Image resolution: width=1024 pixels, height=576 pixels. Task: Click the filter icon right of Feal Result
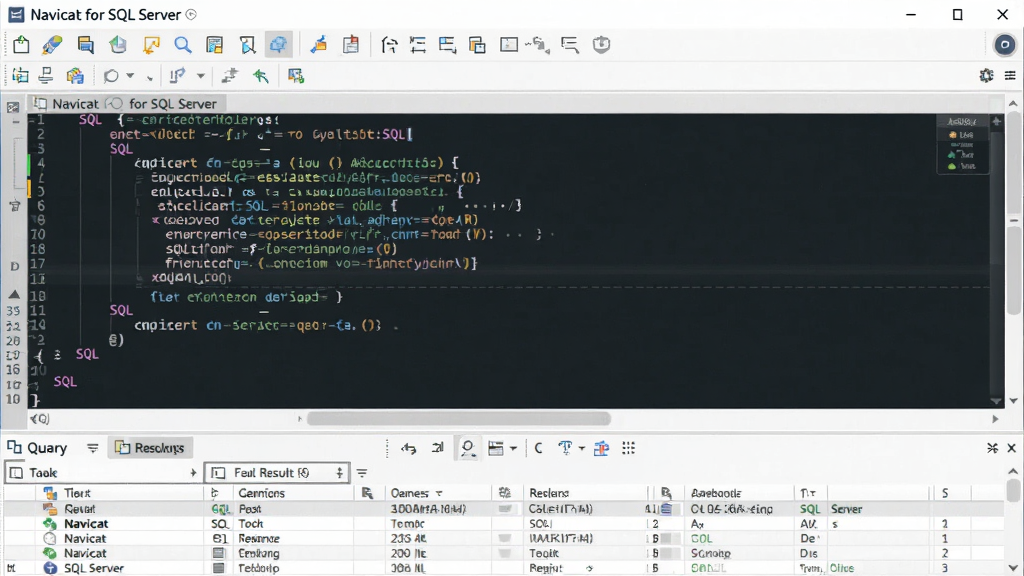pyautogui.click(x=362, y=472)
